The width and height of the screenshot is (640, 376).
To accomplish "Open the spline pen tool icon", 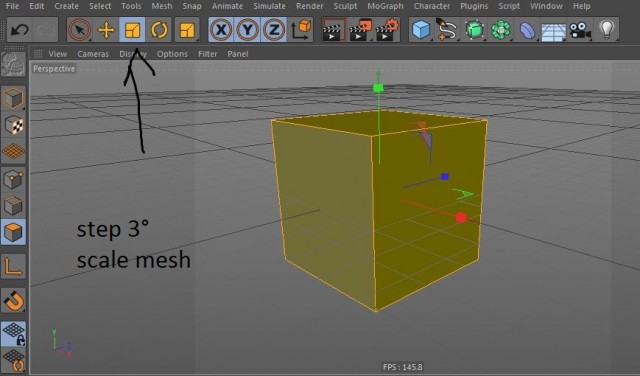I will (447, 30).
